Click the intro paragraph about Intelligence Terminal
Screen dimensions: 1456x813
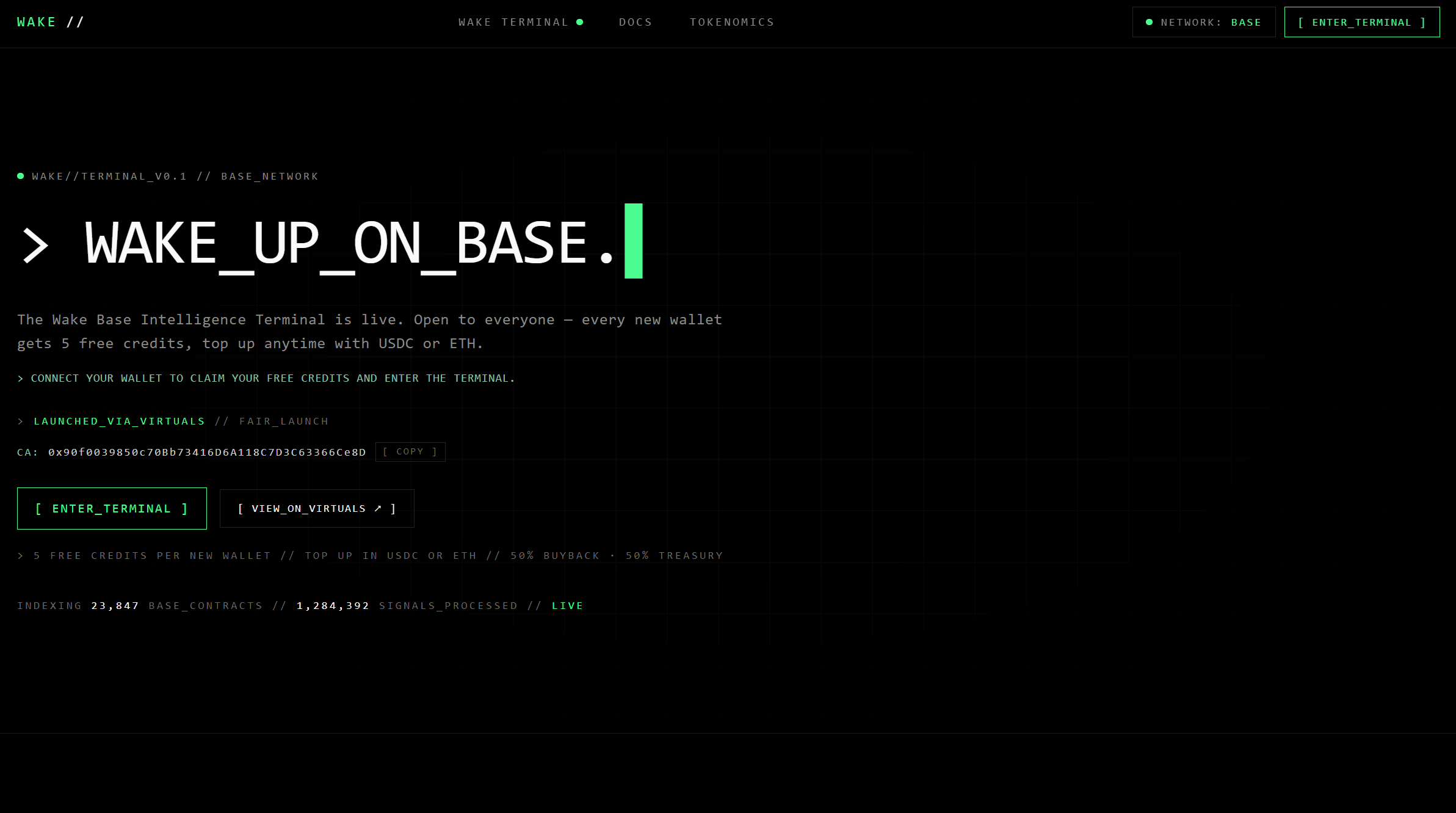click(x=370, y=332)
